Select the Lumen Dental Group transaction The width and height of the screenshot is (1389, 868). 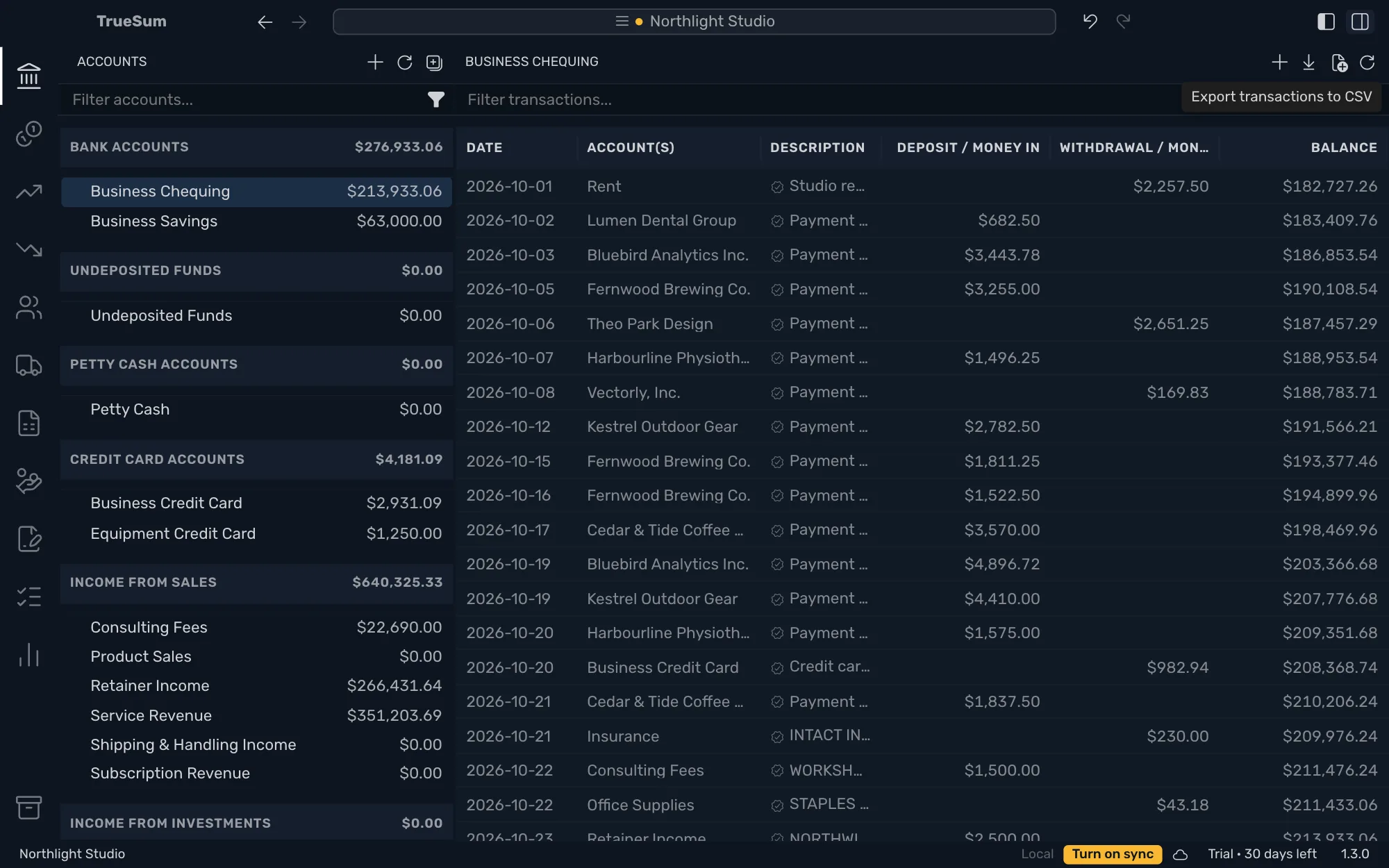pos(922,221)
